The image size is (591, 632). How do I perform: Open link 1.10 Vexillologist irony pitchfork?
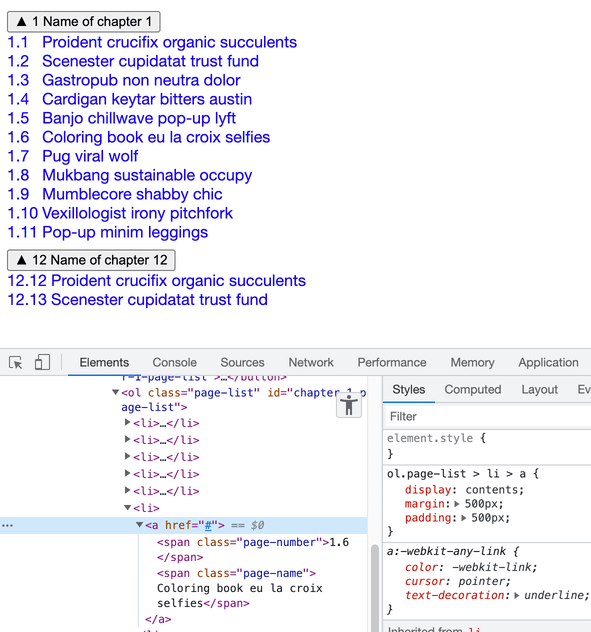[120, 213]
